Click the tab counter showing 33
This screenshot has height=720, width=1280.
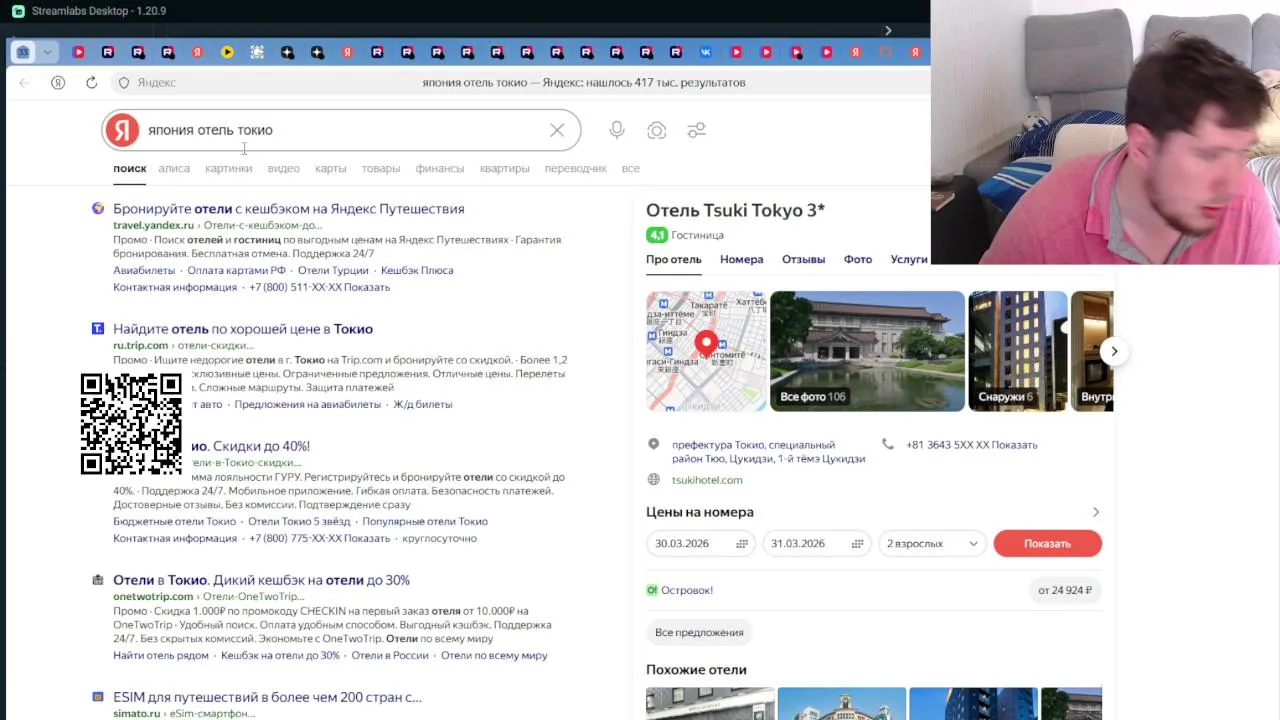pos(23,52)
